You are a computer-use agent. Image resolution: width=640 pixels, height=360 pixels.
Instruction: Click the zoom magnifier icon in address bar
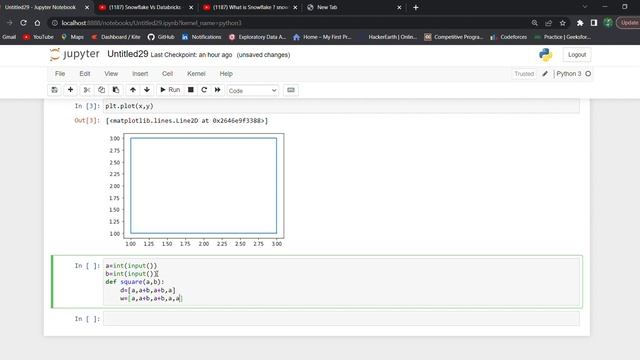click(x=534, y=23)
